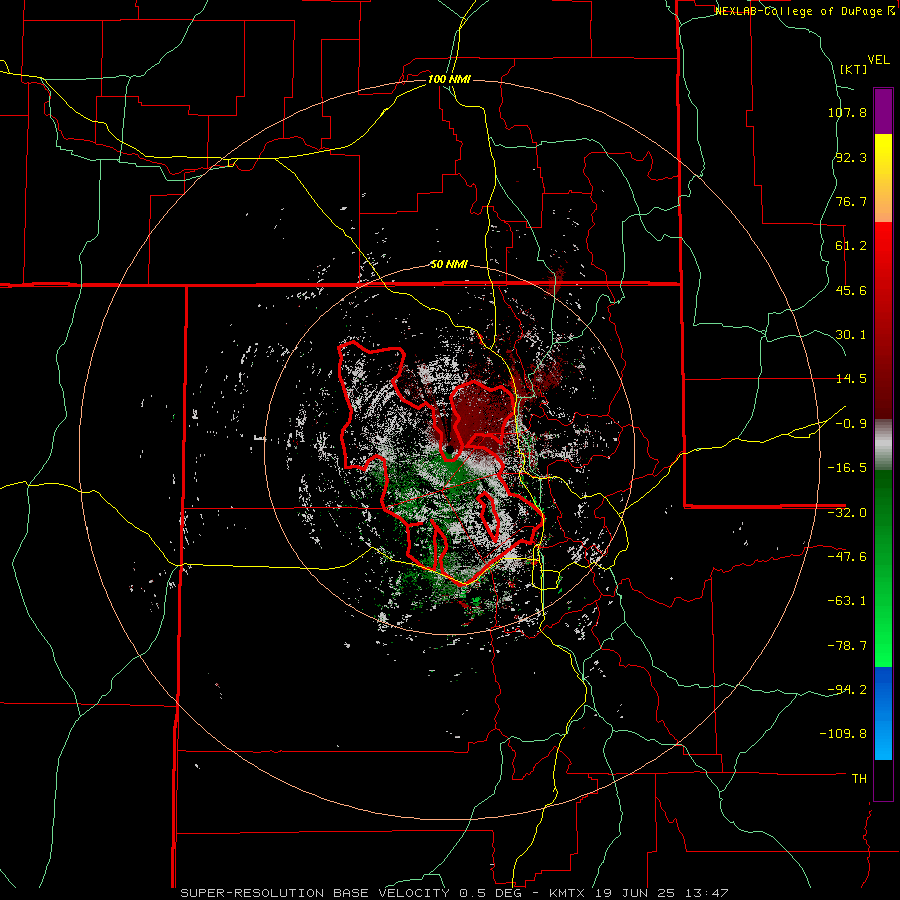900x900 pixels.
Task: Pick the purple segment of the color bar
Action: click(x=883, y=111)
